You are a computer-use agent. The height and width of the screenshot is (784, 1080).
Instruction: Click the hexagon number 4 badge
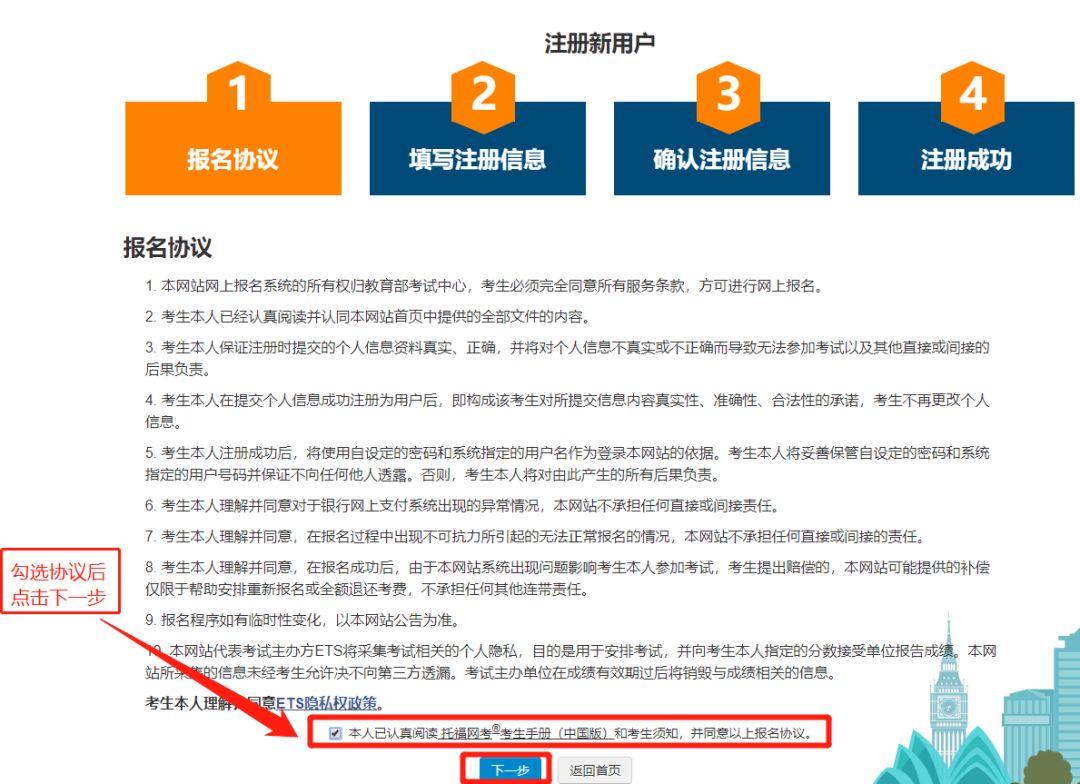coord(972,94)
